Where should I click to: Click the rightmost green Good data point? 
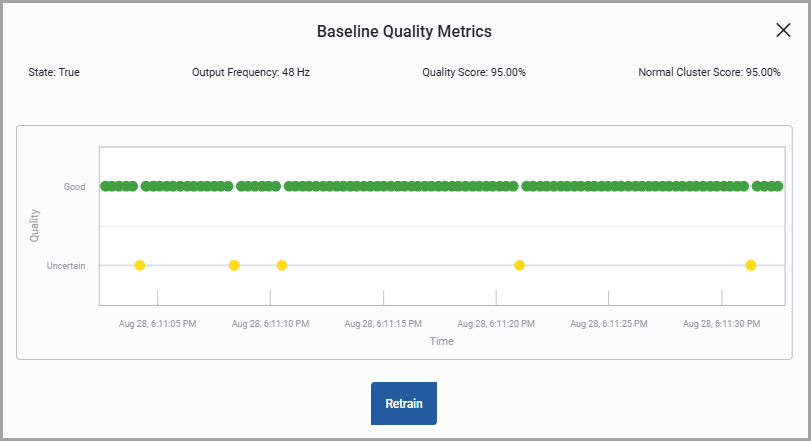(778, 186)
